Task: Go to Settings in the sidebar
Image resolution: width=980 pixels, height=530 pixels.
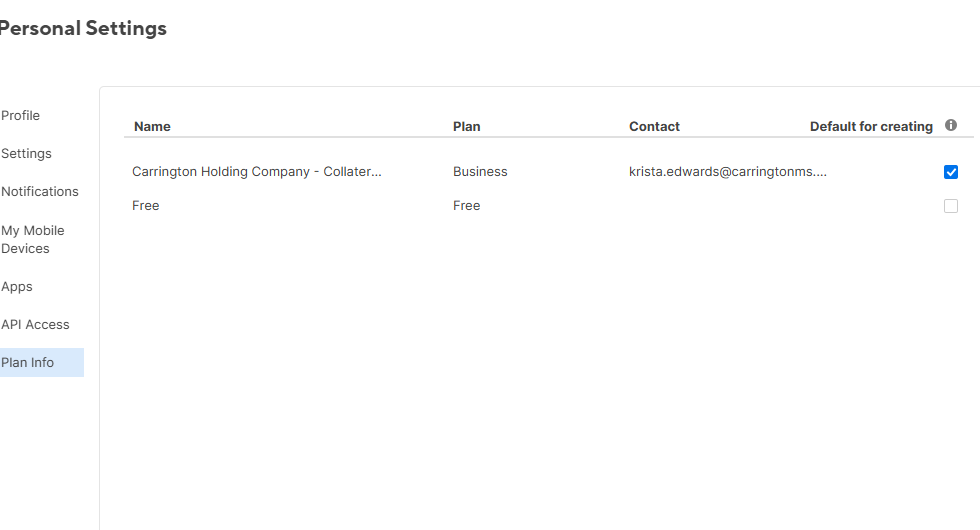Action: [27, 154]
